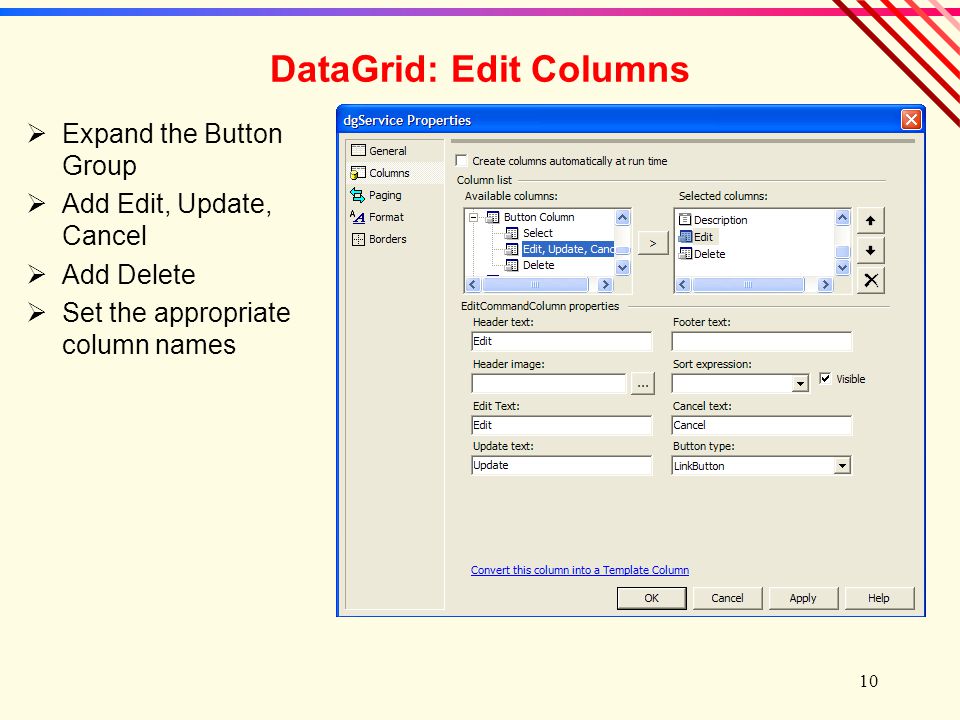
Task: Click the Update text field
Action: point(561,465)
